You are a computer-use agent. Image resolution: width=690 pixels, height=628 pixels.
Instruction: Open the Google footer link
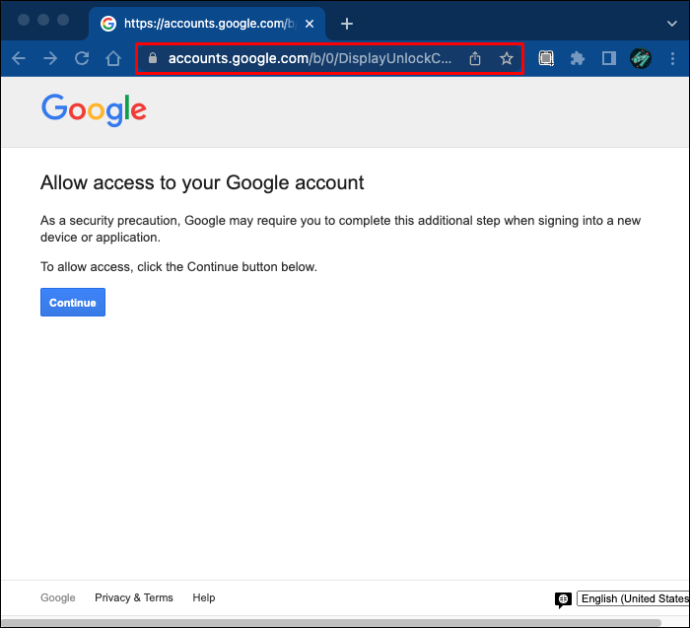point(58,598)
